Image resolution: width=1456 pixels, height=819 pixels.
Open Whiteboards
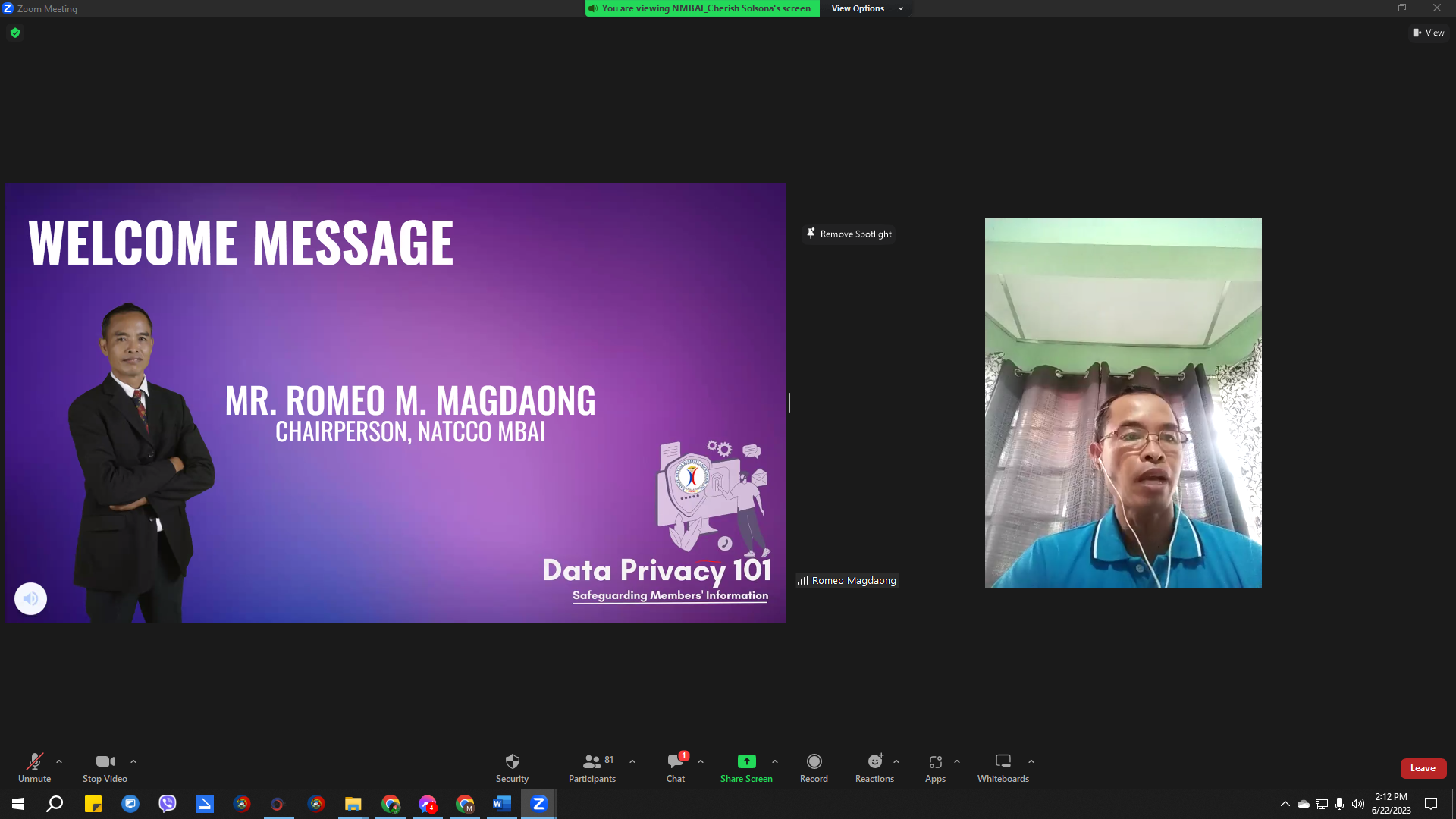click(x=1003, y=767)
